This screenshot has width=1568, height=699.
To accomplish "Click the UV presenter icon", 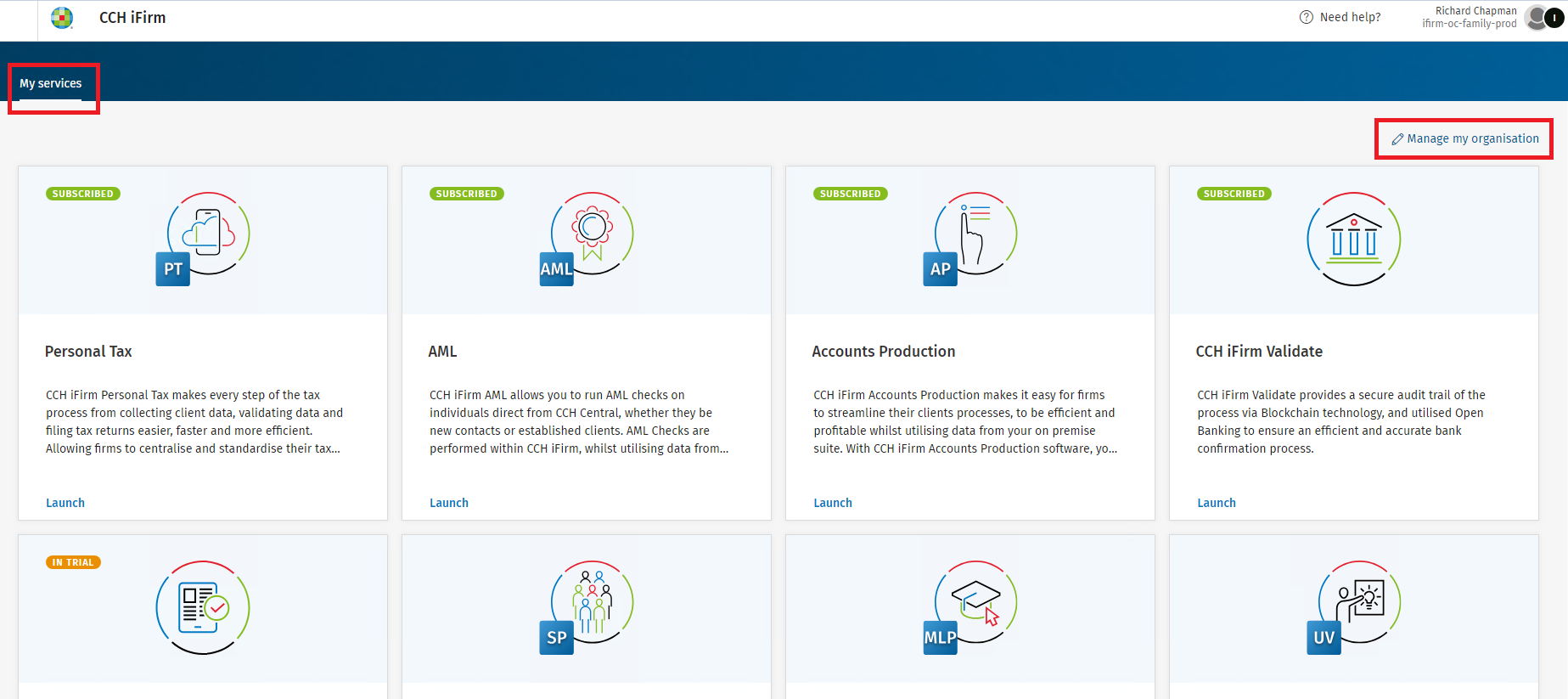I will point(1354,607).
